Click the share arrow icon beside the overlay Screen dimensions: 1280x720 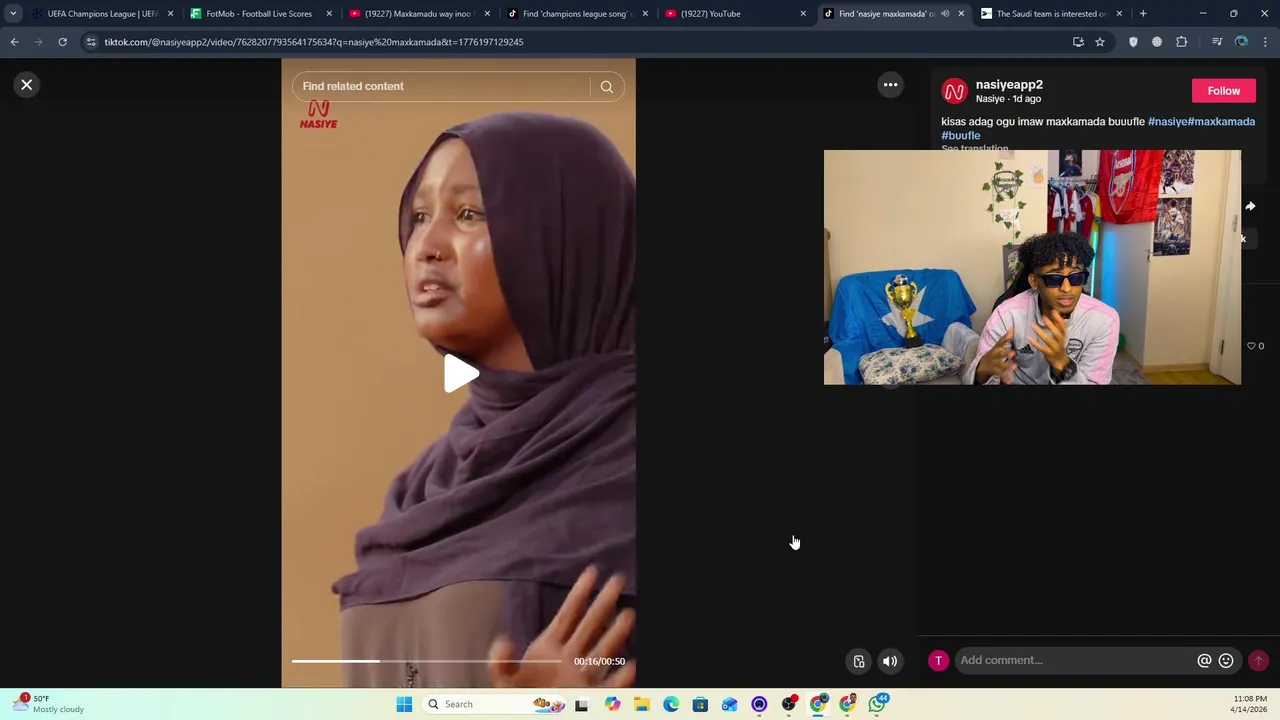click(1250, 206)
